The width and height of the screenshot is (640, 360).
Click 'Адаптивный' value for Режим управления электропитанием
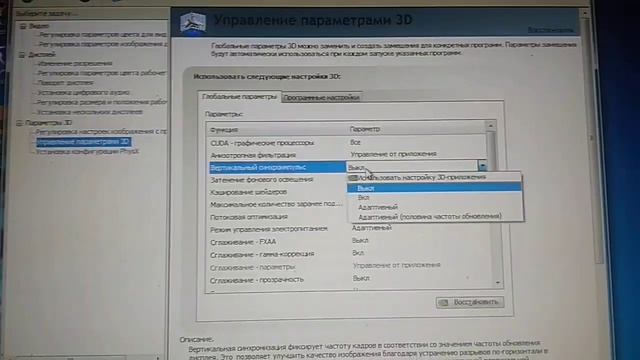(372, 228)
